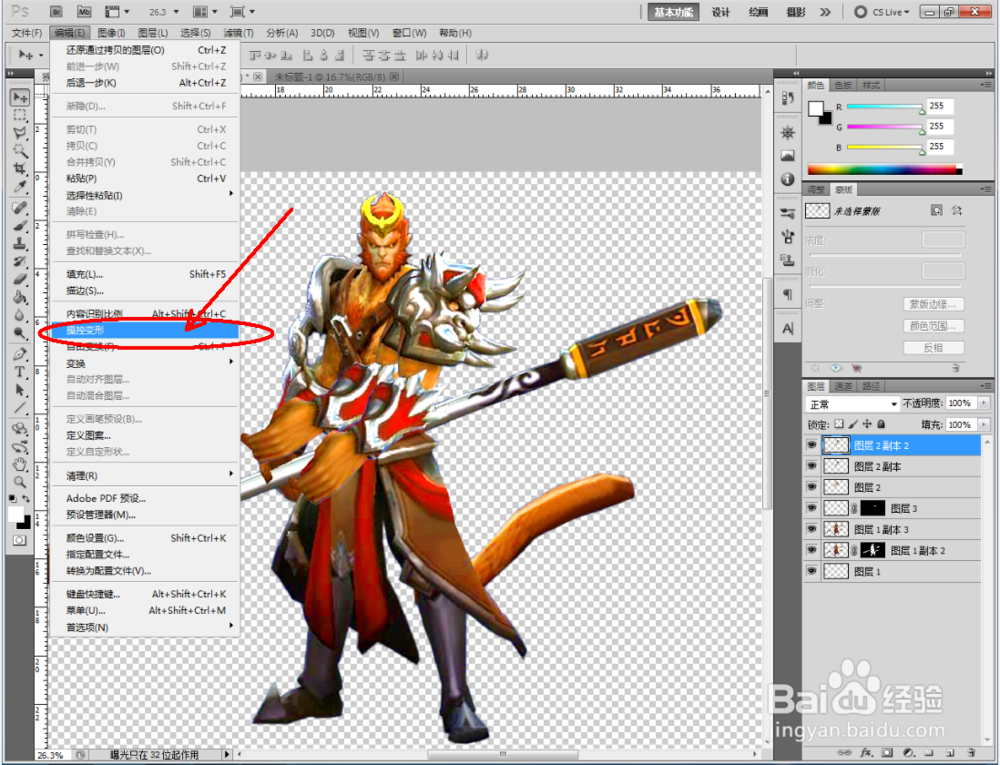Image resolution: width=1000 pixels, height=765 pixels.
Task: Open Mini Bridge with the Mb icon
Action: click(x=84, y=11)
